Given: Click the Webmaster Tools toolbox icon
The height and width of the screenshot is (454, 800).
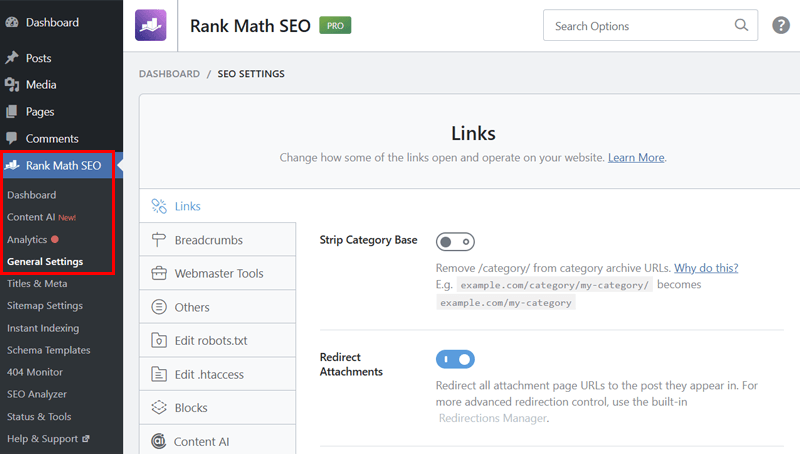Looking at the screenshot, I should point(159,273).
